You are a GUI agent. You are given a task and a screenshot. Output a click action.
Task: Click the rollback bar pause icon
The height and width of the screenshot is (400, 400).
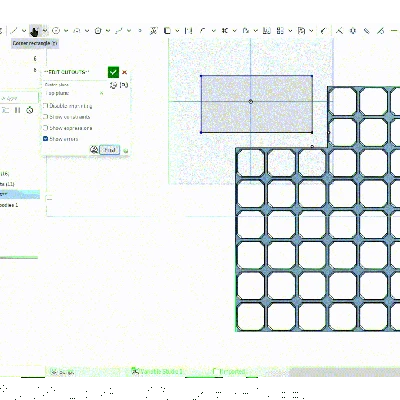click(18, 110)
